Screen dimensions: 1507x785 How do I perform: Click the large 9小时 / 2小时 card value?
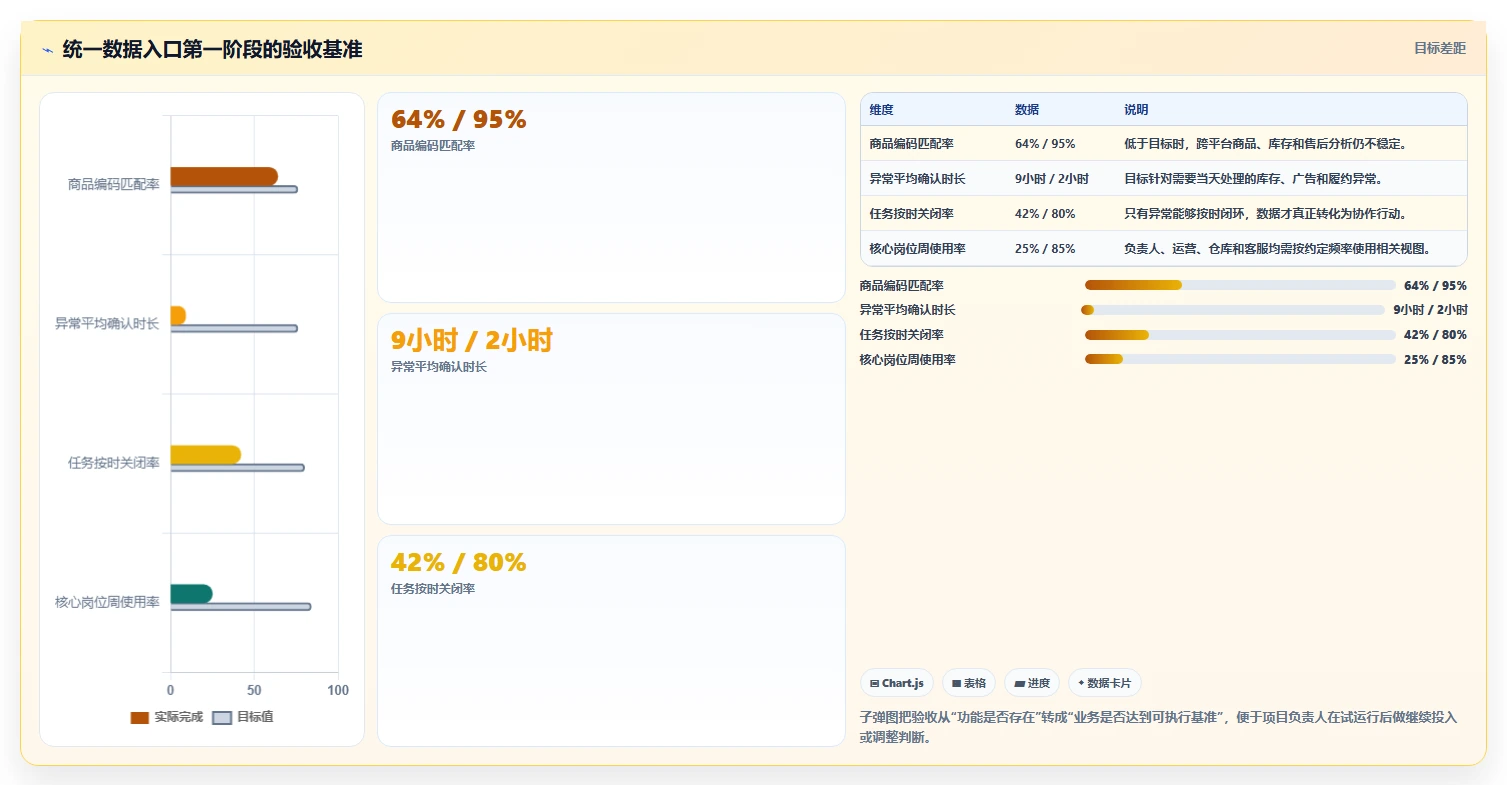[x=471, y=341]
